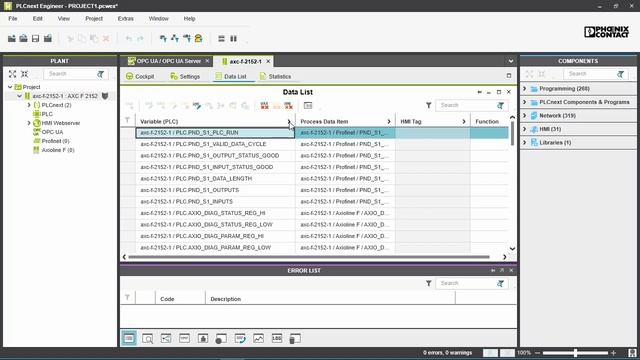The height and width of the screenshot is (360, 640).
Task: Expand all nodes in the PLANT tree
Action: coord(13,74)
